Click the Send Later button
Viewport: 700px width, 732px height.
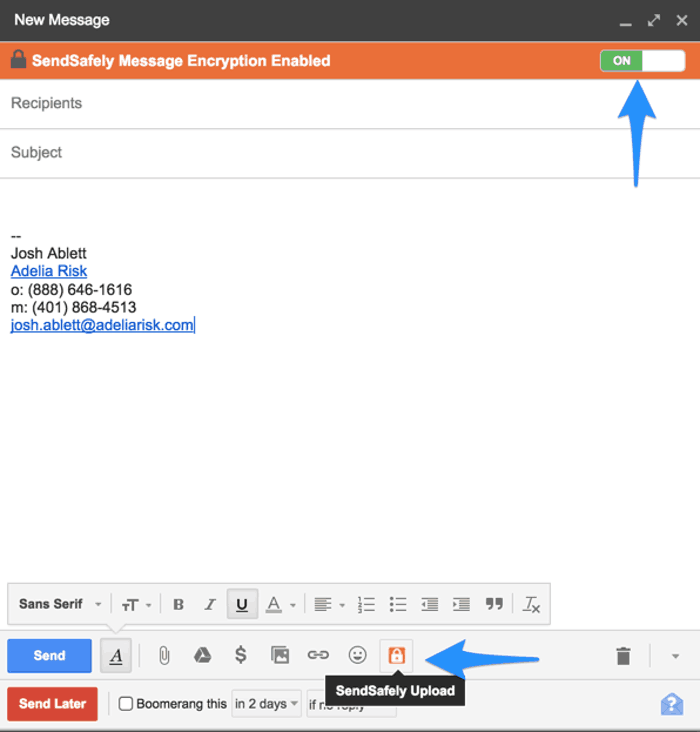[x=52, y=704]
